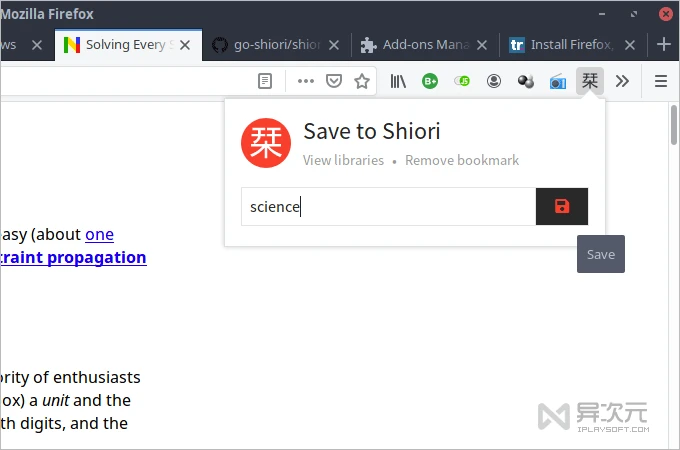680x450 pixels.
Task: Click the 'unit' italic word in article
Action: [56, 401]
